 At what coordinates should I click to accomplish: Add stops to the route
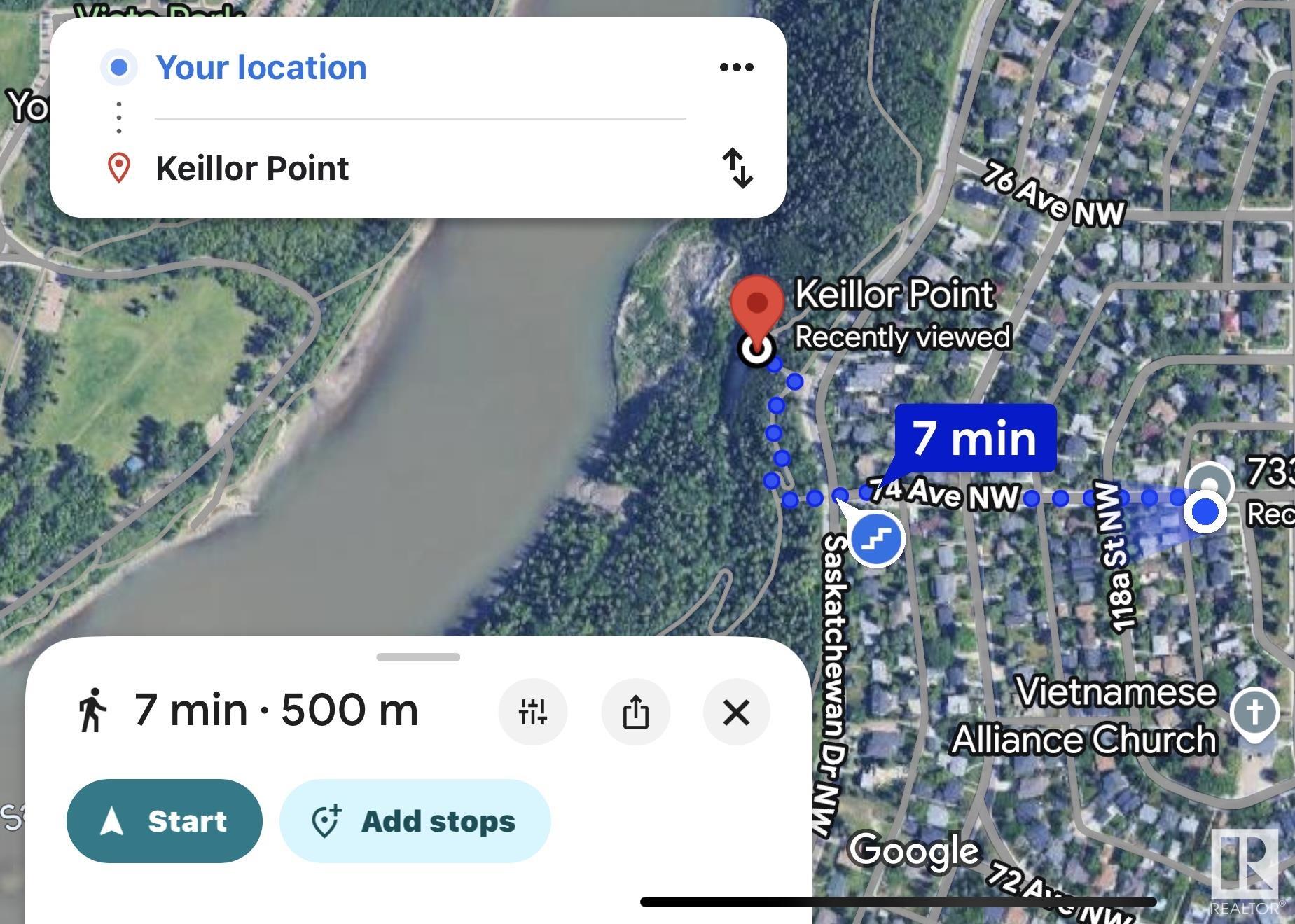415,820
